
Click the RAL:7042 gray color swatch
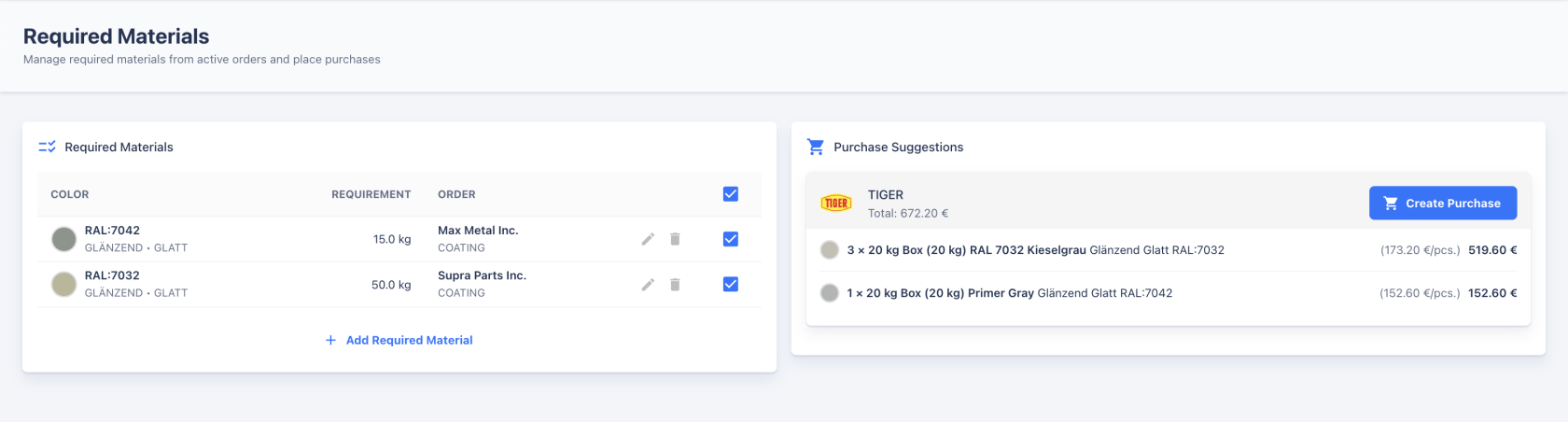(63, 239)
